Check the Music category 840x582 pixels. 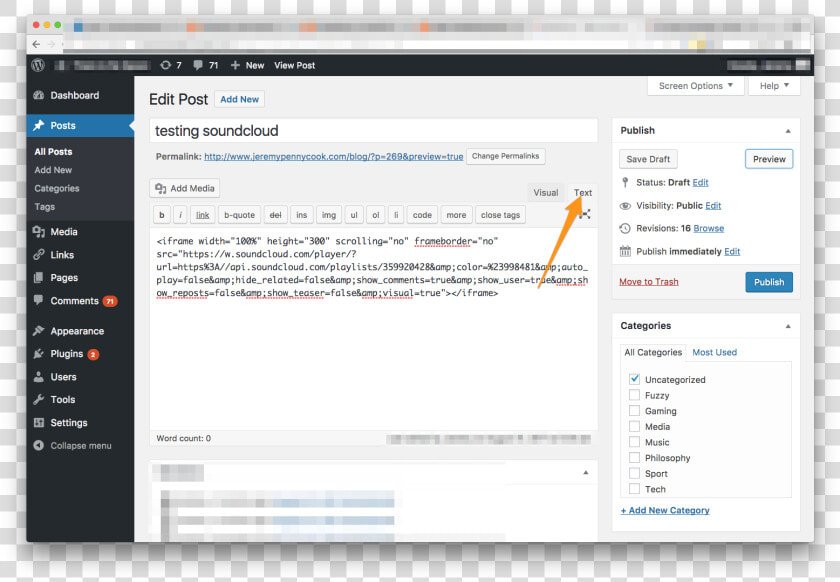click(x=634, y=442)
